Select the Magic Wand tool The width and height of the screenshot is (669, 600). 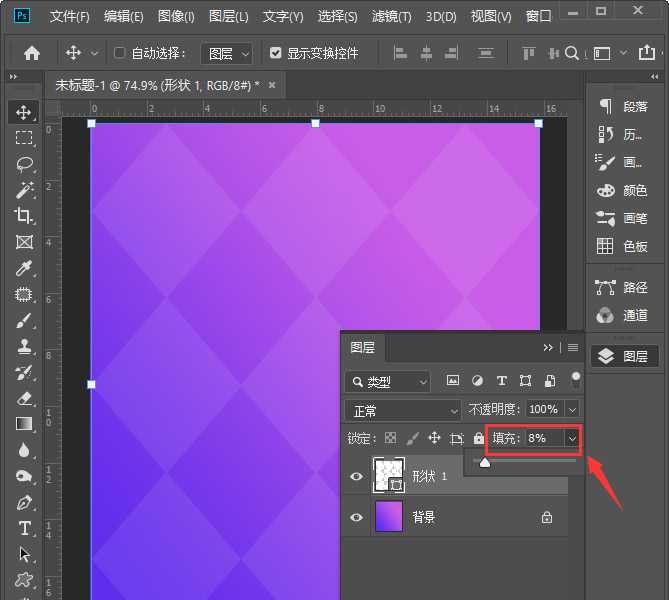tap(24, 190)
